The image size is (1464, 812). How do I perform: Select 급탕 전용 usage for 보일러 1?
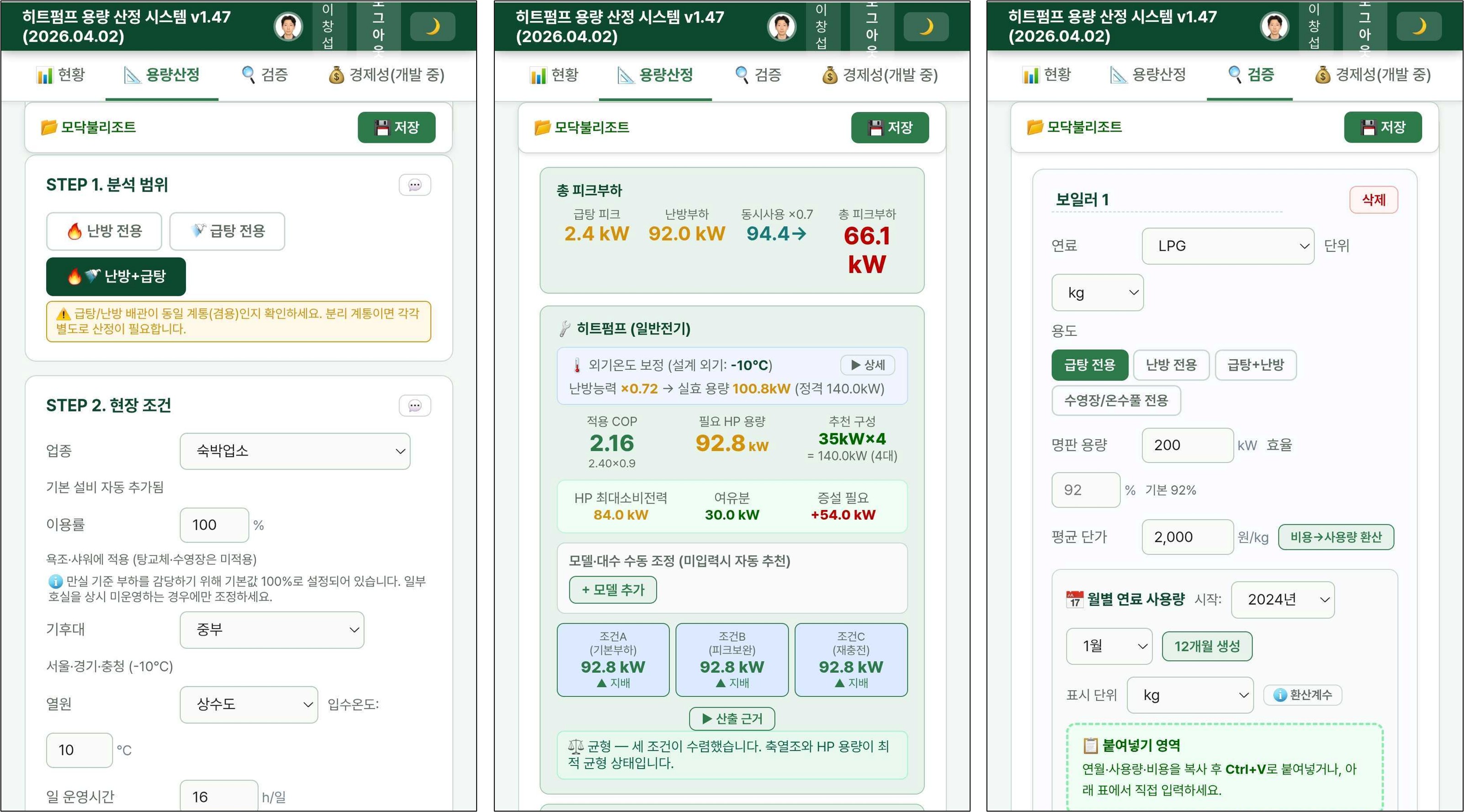click(1089, 365)
